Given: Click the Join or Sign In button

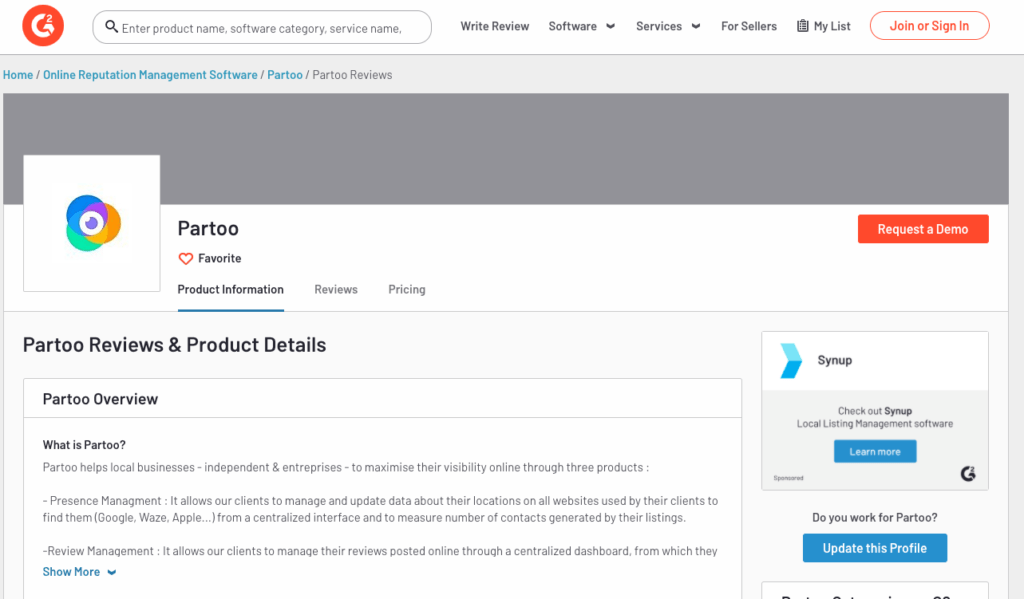Looking at the screenshot, I should (x=929, y=26).
